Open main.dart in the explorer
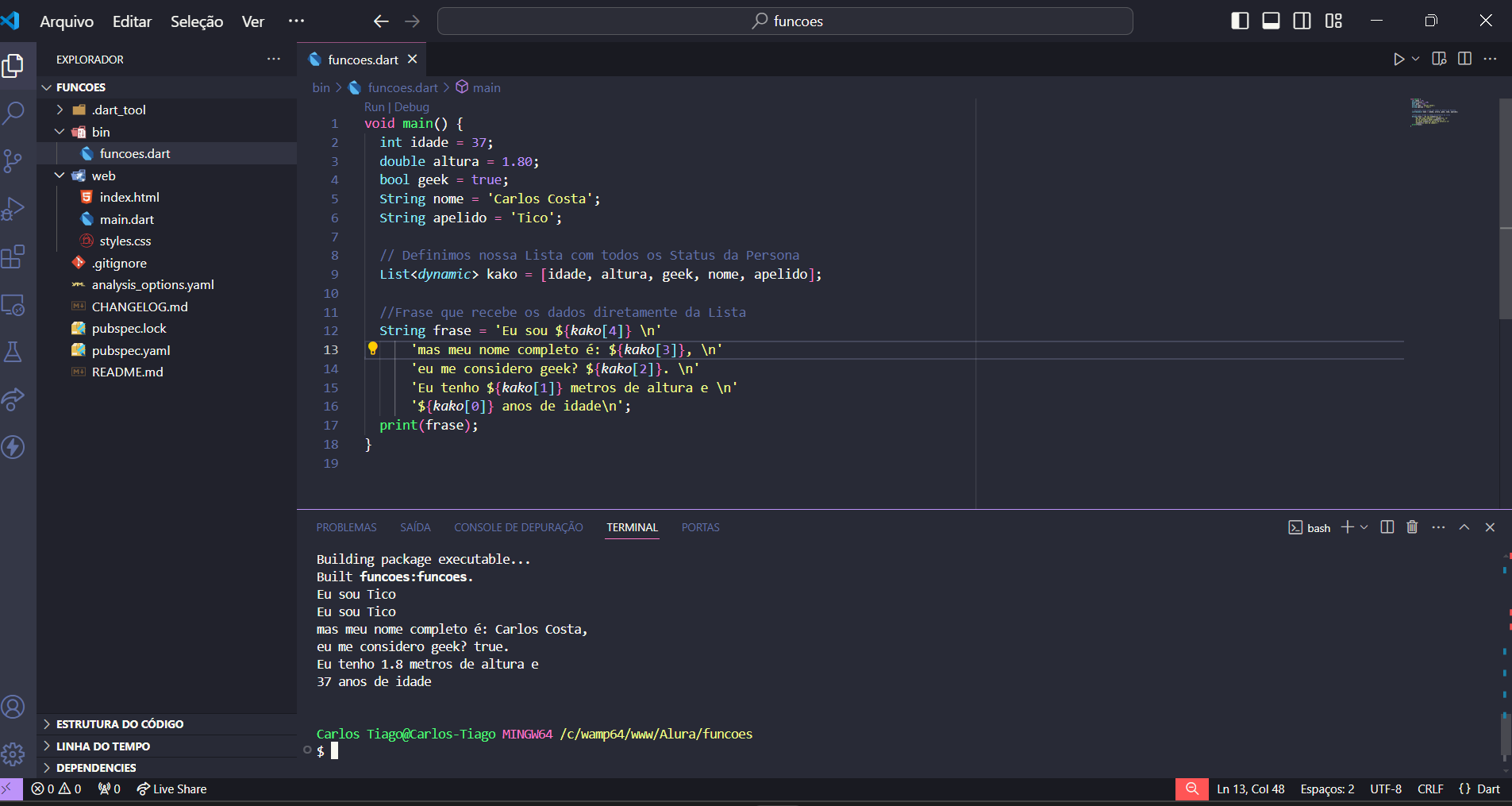 click(167, 219)
